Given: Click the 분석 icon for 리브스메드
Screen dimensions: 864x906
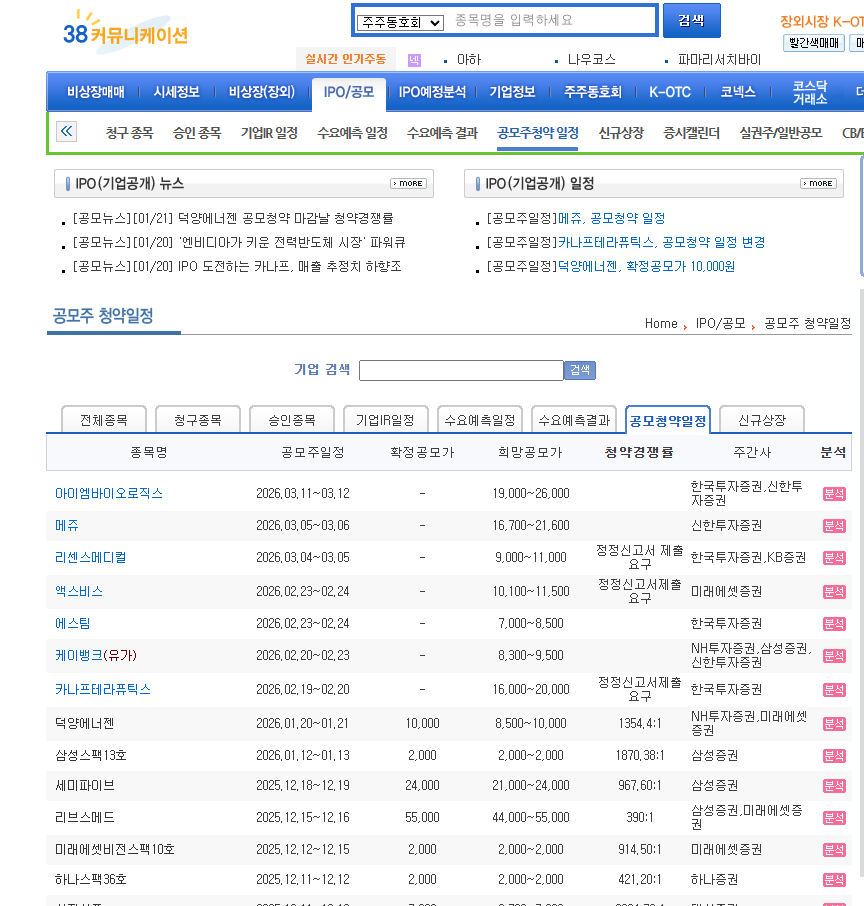Looking at the screenshot, I should [x=834, y=818].
